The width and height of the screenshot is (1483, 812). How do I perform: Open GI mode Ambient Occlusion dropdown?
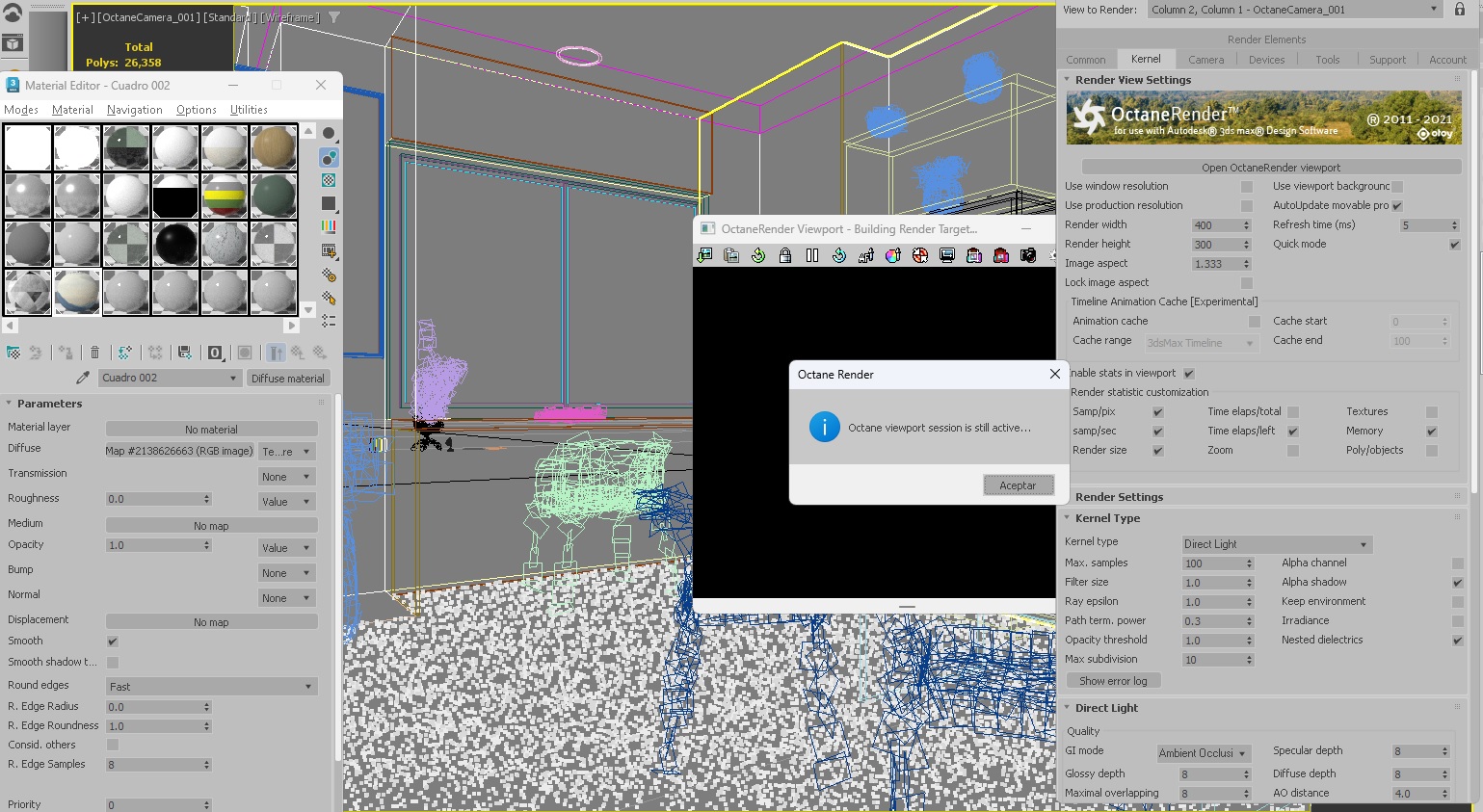tap(1204, 753)
